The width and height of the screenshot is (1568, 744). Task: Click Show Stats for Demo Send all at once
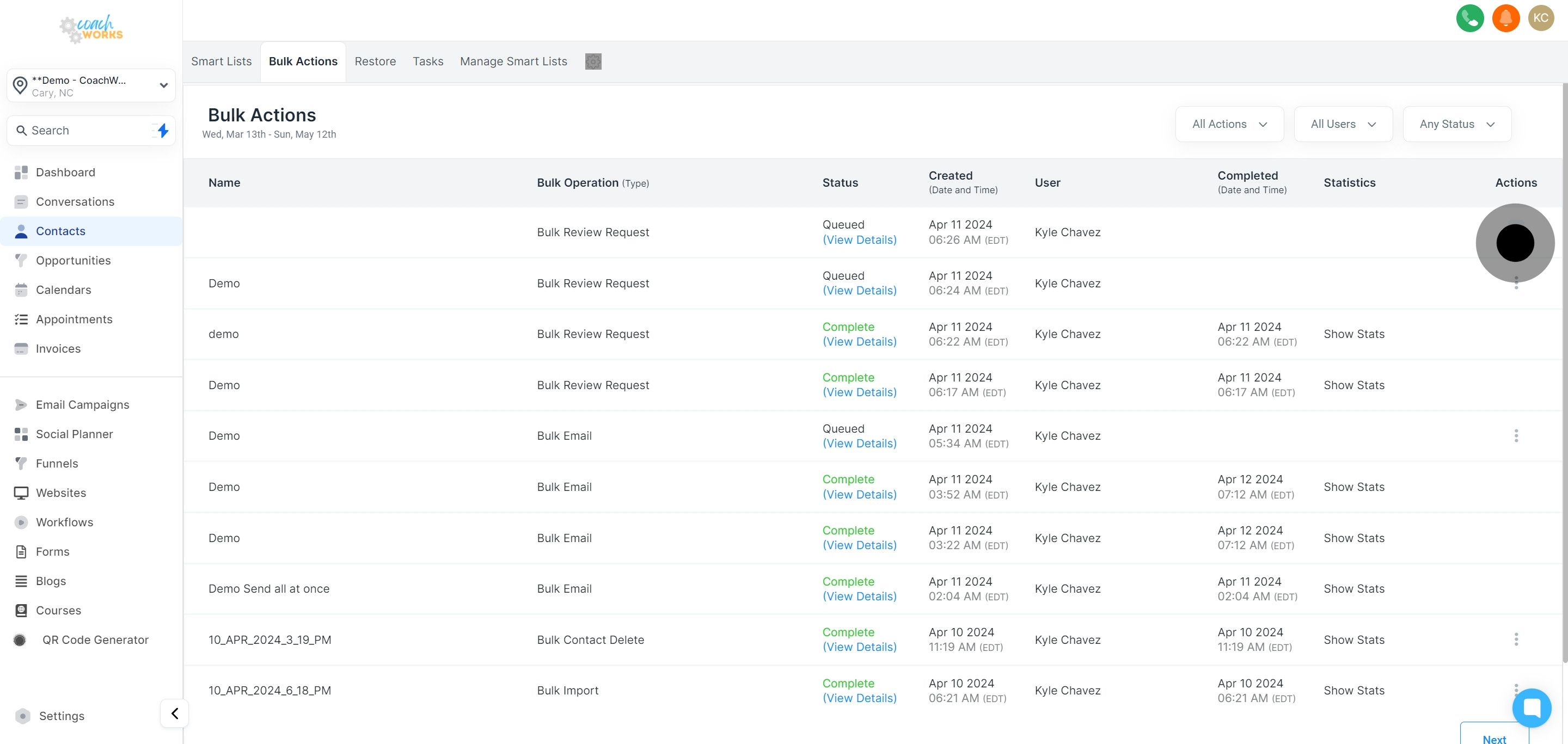pos(1353,589)
